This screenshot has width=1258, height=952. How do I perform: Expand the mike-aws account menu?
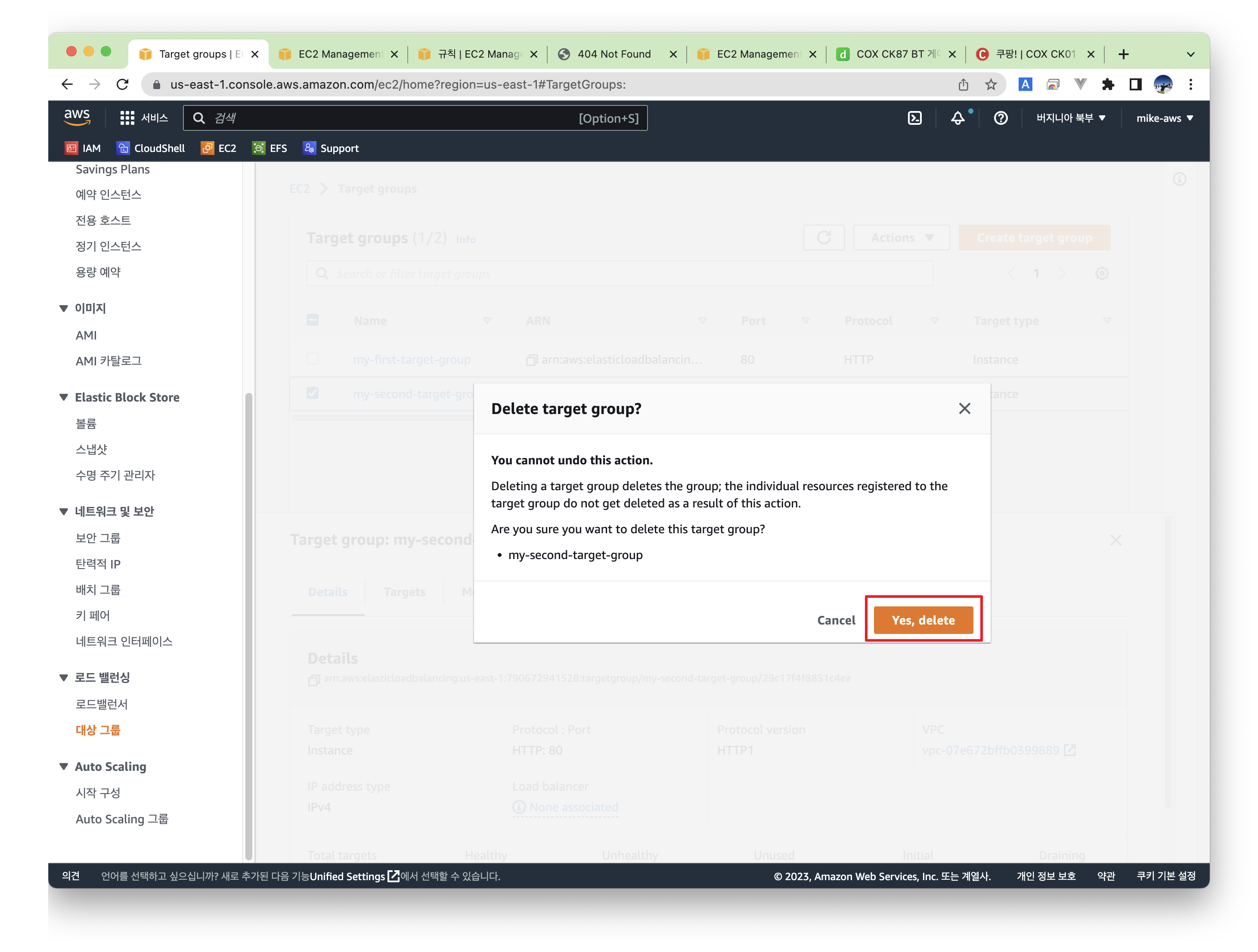[1164, 118]
